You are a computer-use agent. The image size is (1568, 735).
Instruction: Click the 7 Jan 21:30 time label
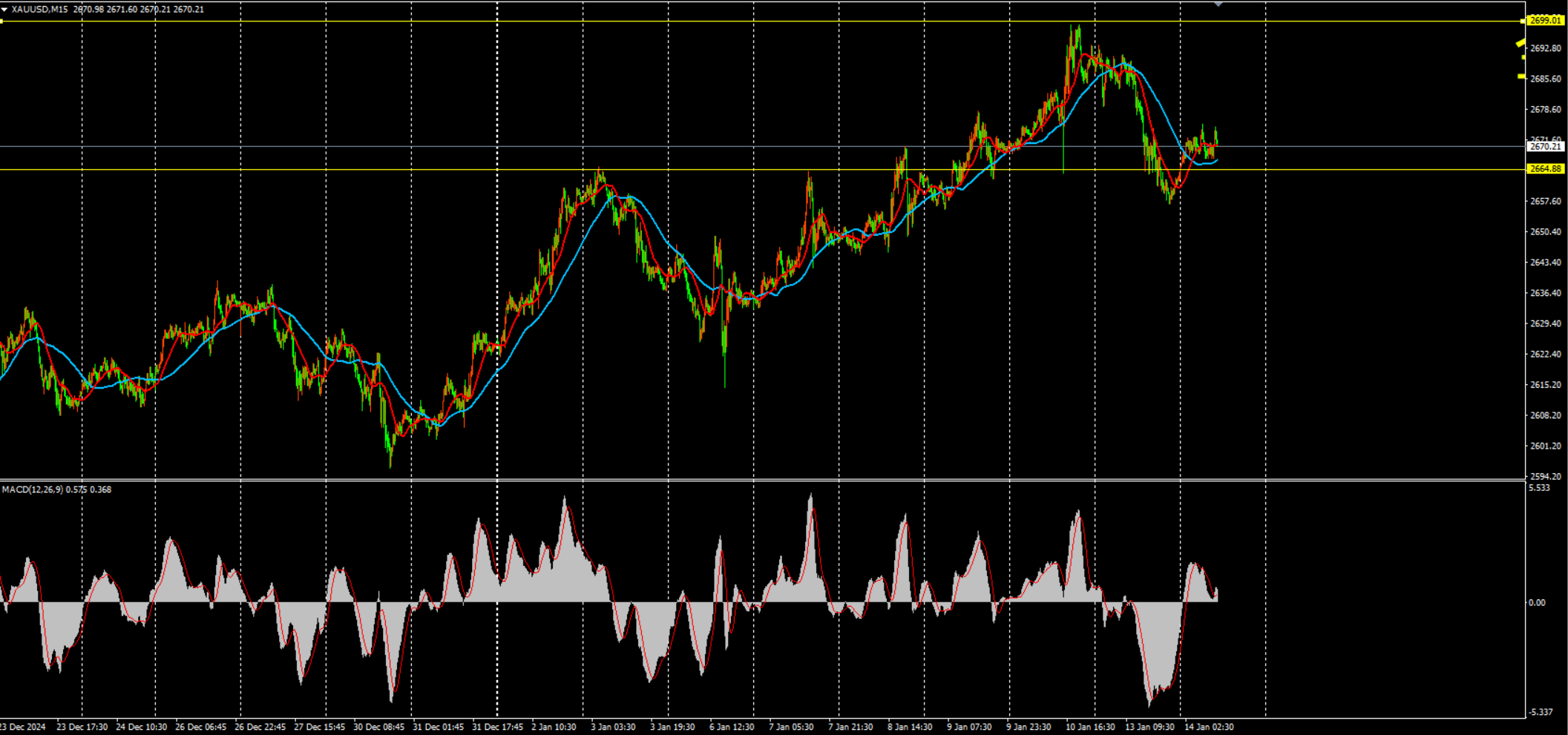(x=850, y=727)
